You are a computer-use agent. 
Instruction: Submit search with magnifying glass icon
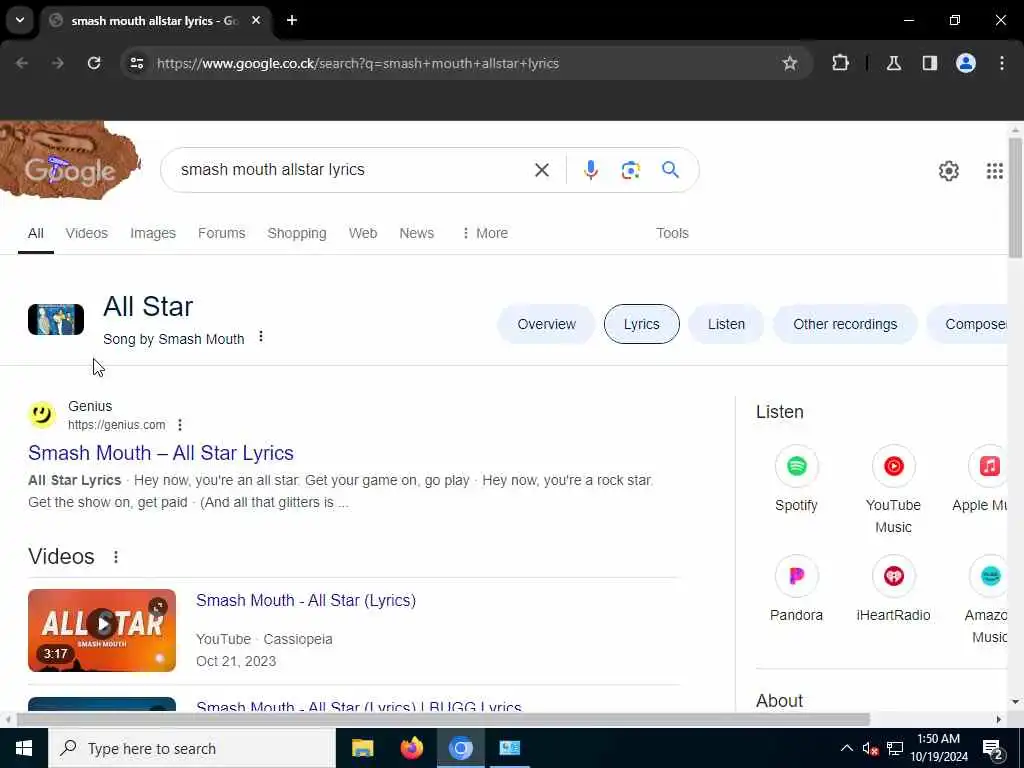(x=670, y=170)
